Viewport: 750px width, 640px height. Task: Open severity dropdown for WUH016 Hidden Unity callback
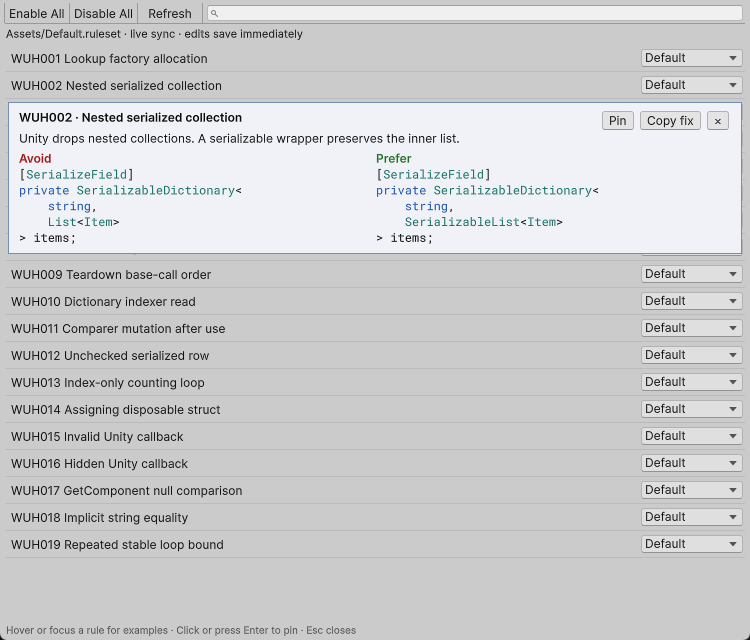click(x=691, y=463)
